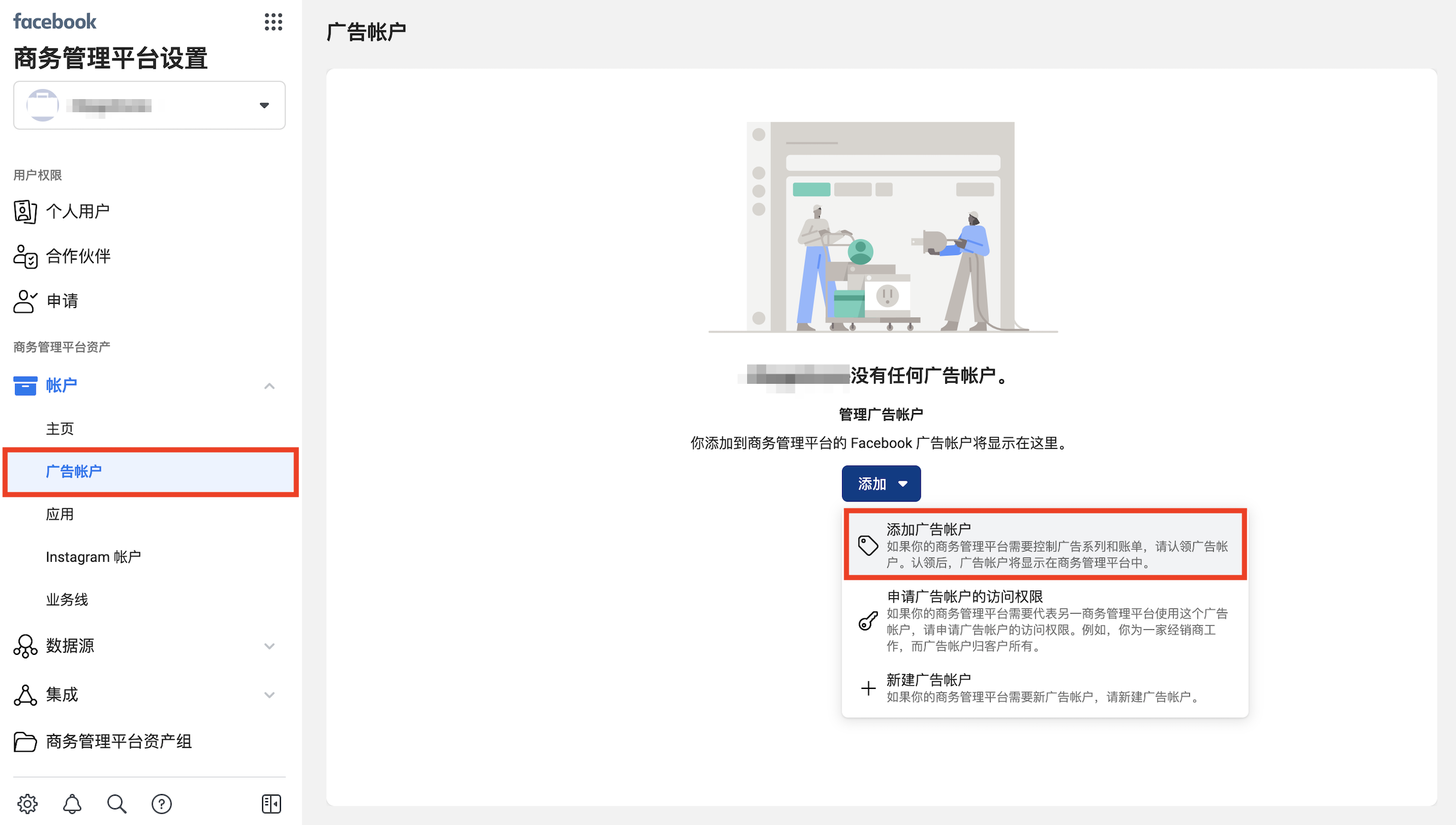Choose 新建广告帐户 option

[x=1045, y=688]
